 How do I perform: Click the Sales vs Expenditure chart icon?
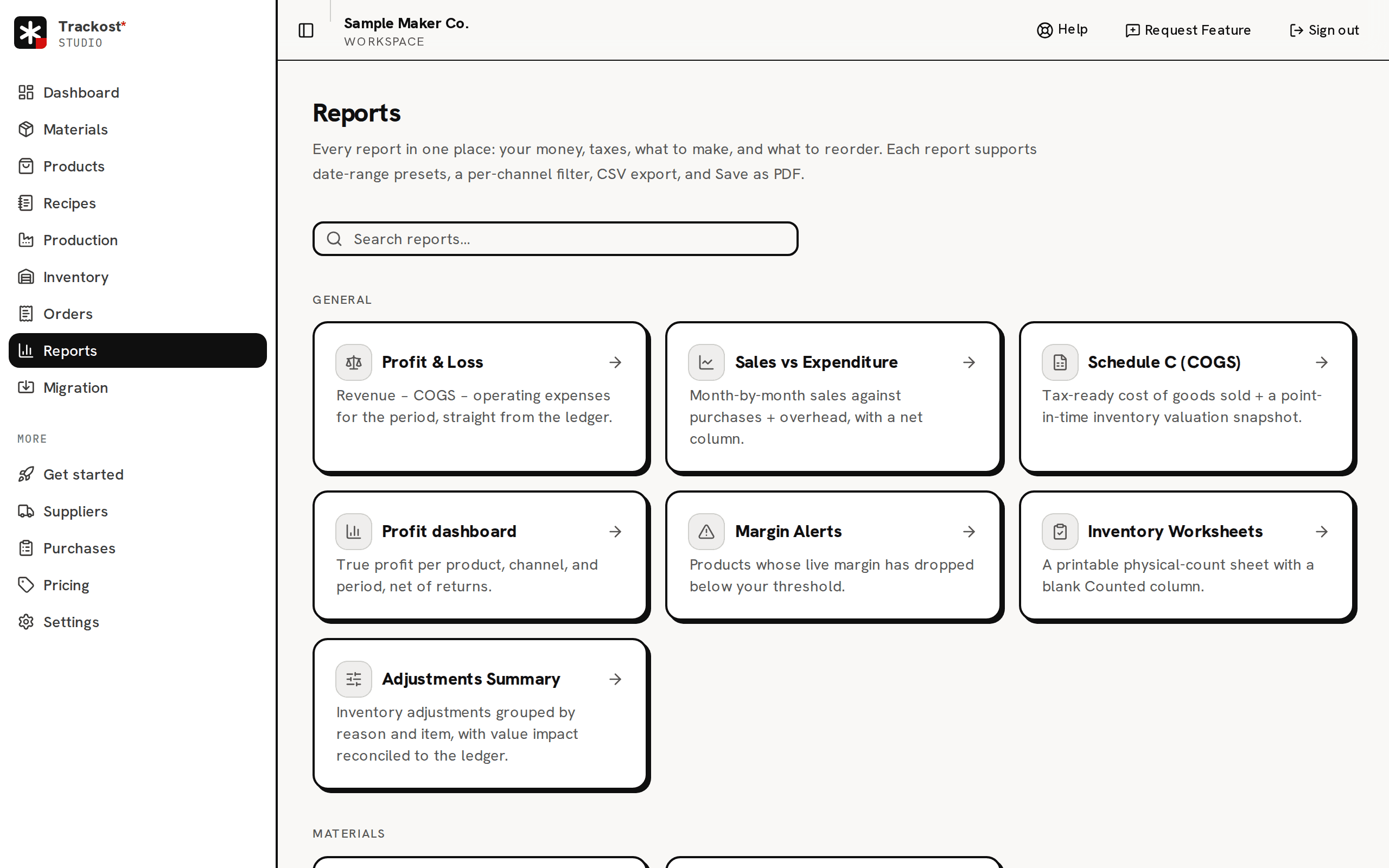(x=706, y=362)
